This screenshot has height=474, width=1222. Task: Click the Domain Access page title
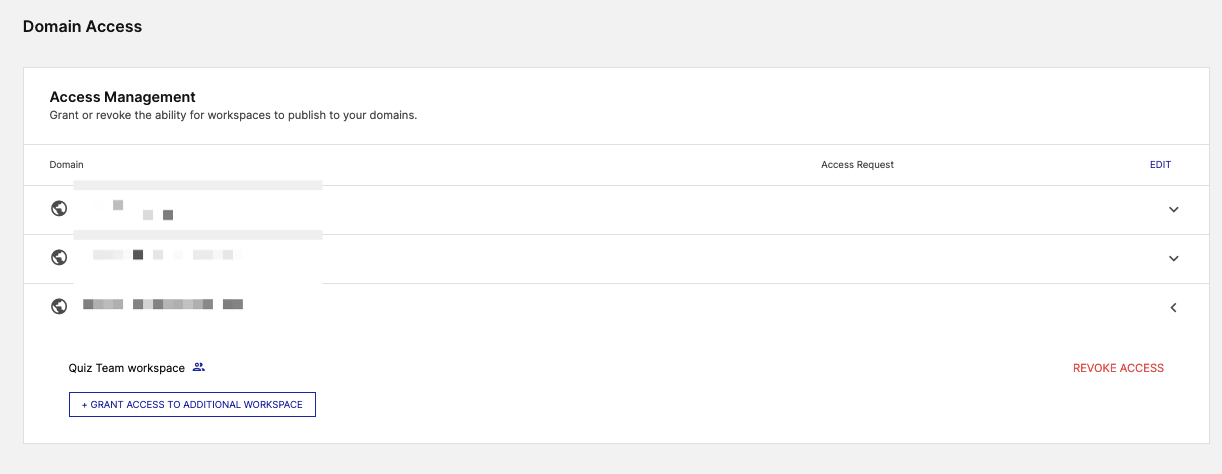[x=82, y=27]
